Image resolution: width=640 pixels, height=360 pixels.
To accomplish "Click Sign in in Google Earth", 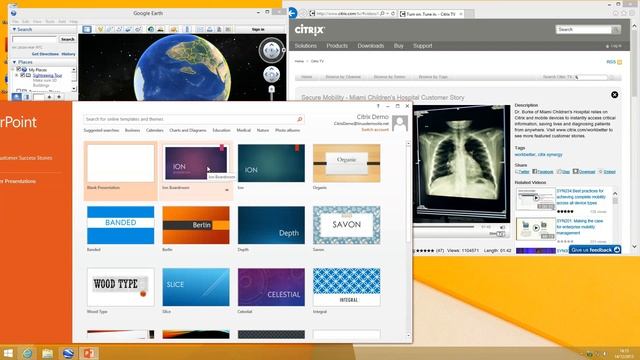I will [x=258, y=29].
